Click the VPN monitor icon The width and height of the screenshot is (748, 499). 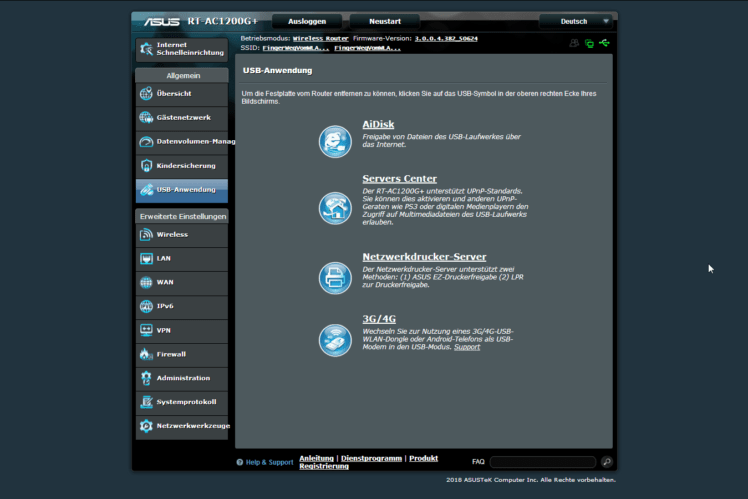(146, 330)
